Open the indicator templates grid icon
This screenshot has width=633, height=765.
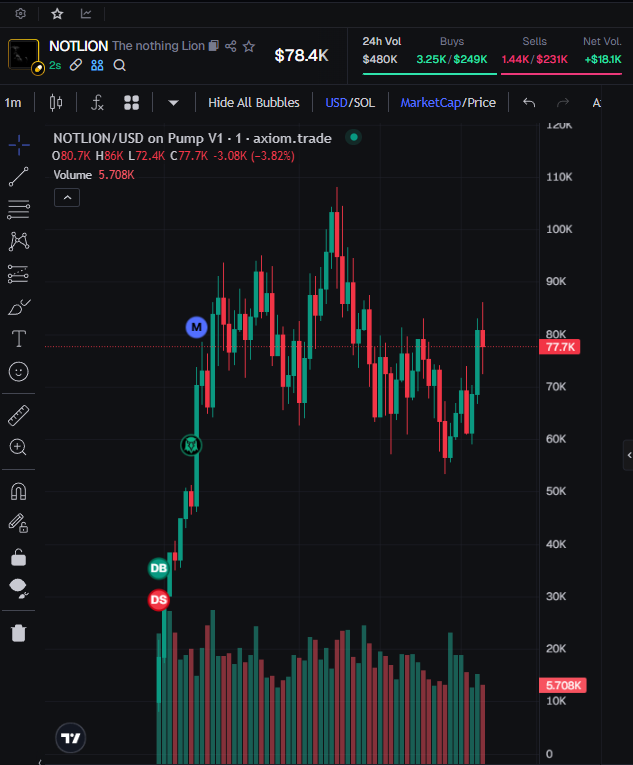(131, 103)
